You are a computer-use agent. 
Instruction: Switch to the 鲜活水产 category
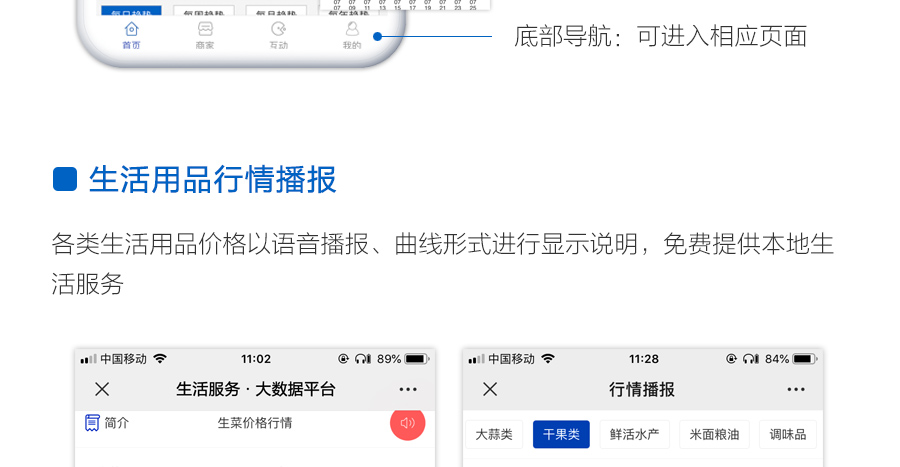634,434
